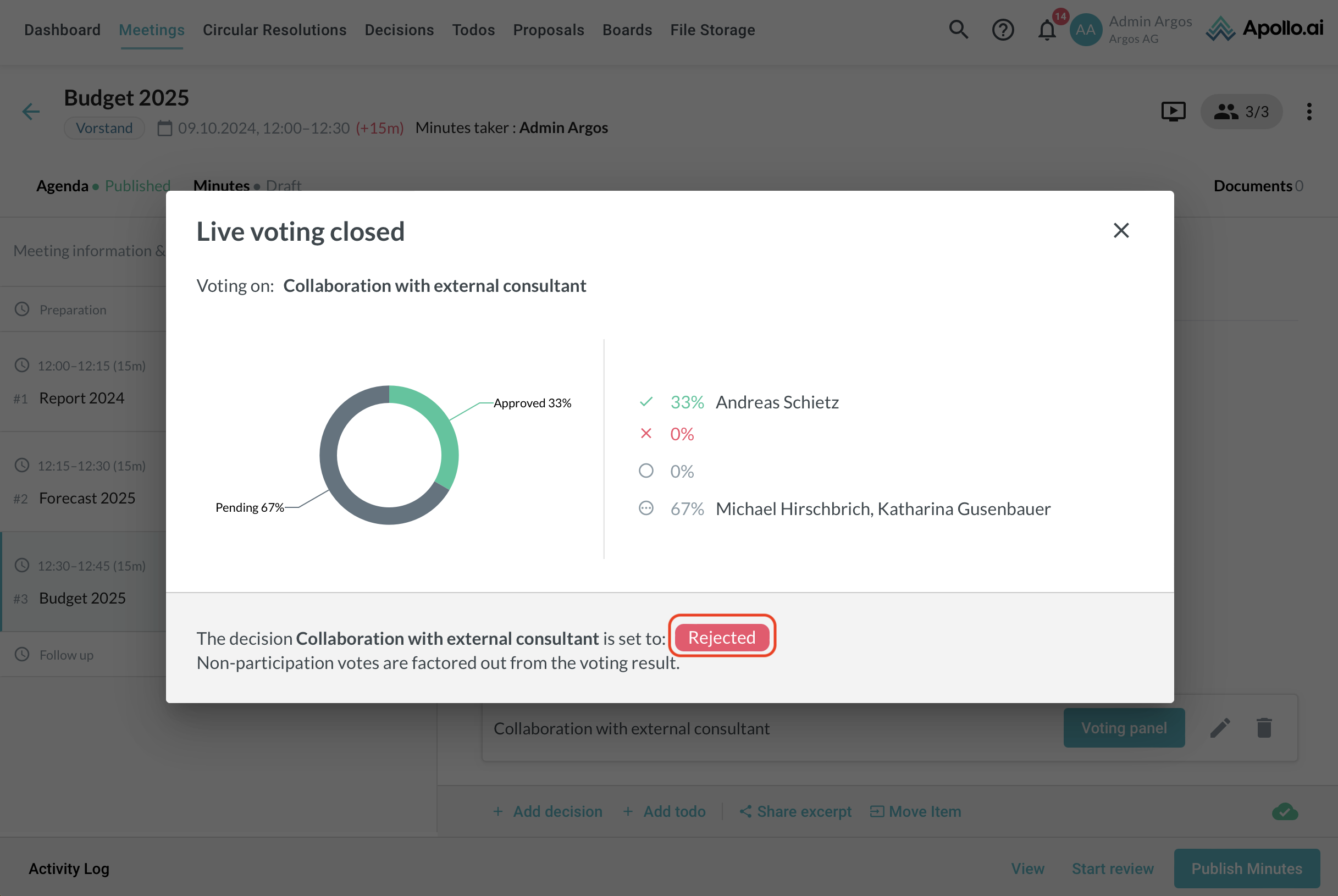The image size is (1338, 896).
Task: Switch to the Decisions menu item
Action: coord(399,30)
